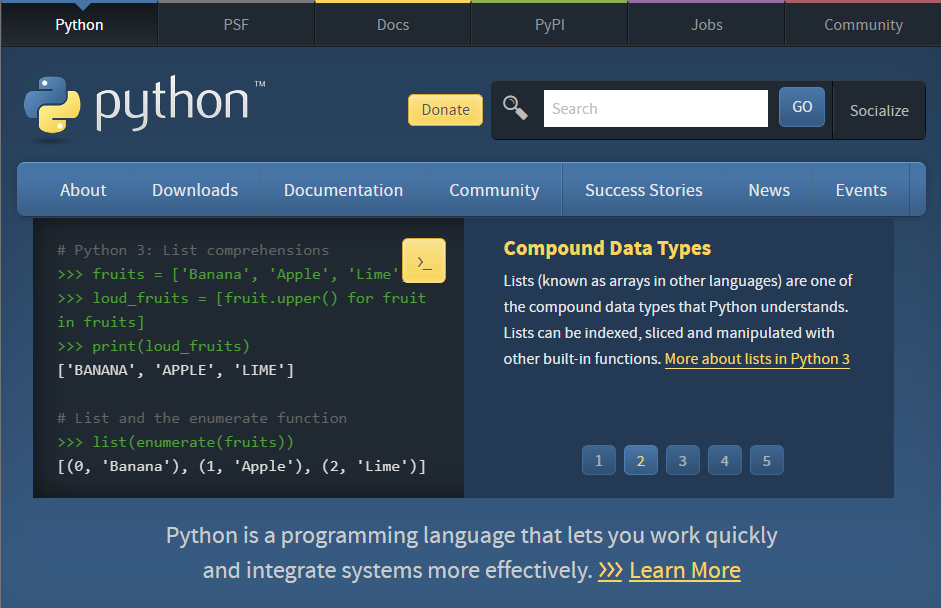Viewport: 941px width, 608px height.
Task: Launch the interactive shell terminal icon
Action: [x=424, y=260]
